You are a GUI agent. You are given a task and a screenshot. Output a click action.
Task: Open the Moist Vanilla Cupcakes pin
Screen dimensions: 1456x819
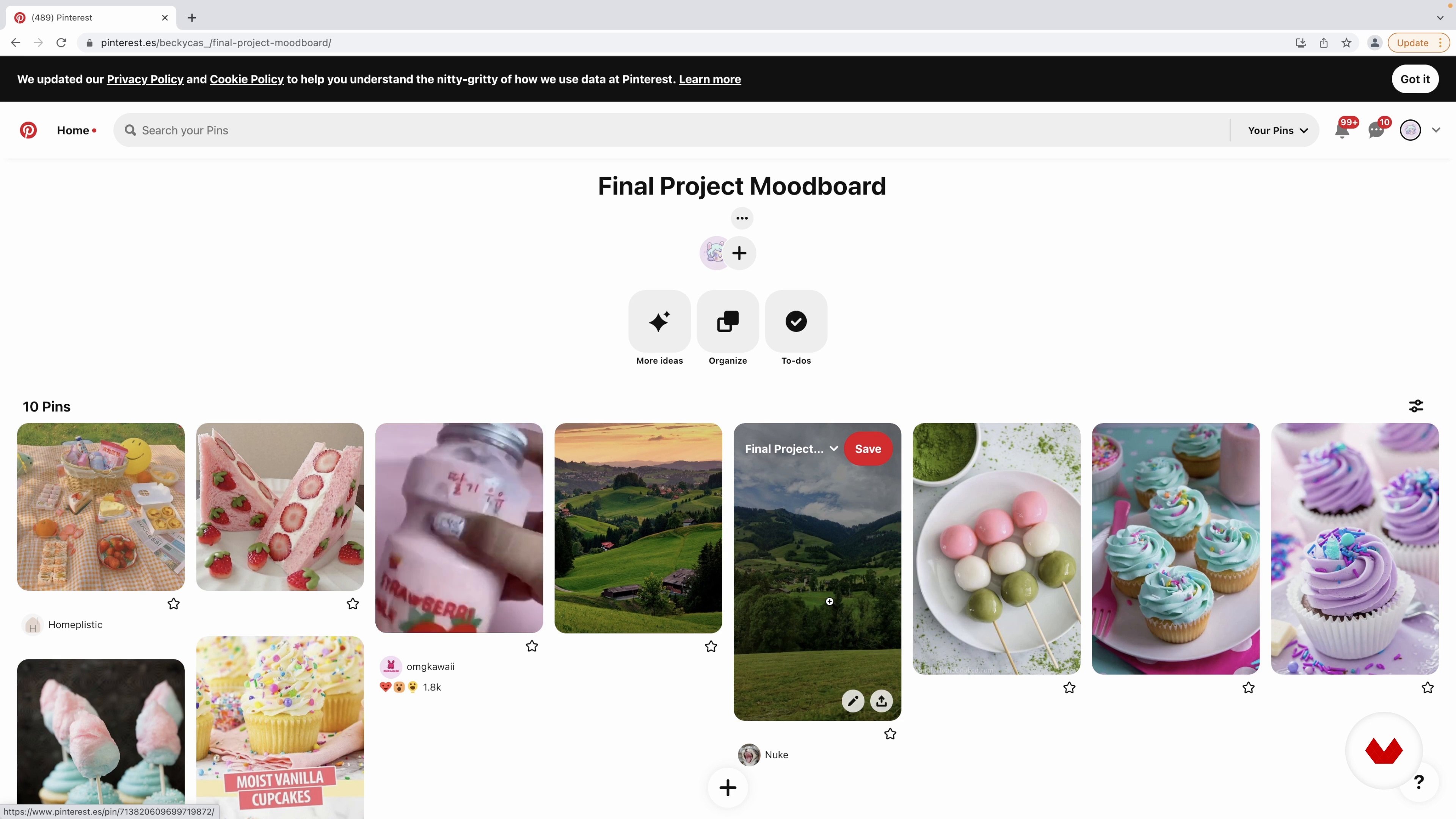(x=280, y=728)
